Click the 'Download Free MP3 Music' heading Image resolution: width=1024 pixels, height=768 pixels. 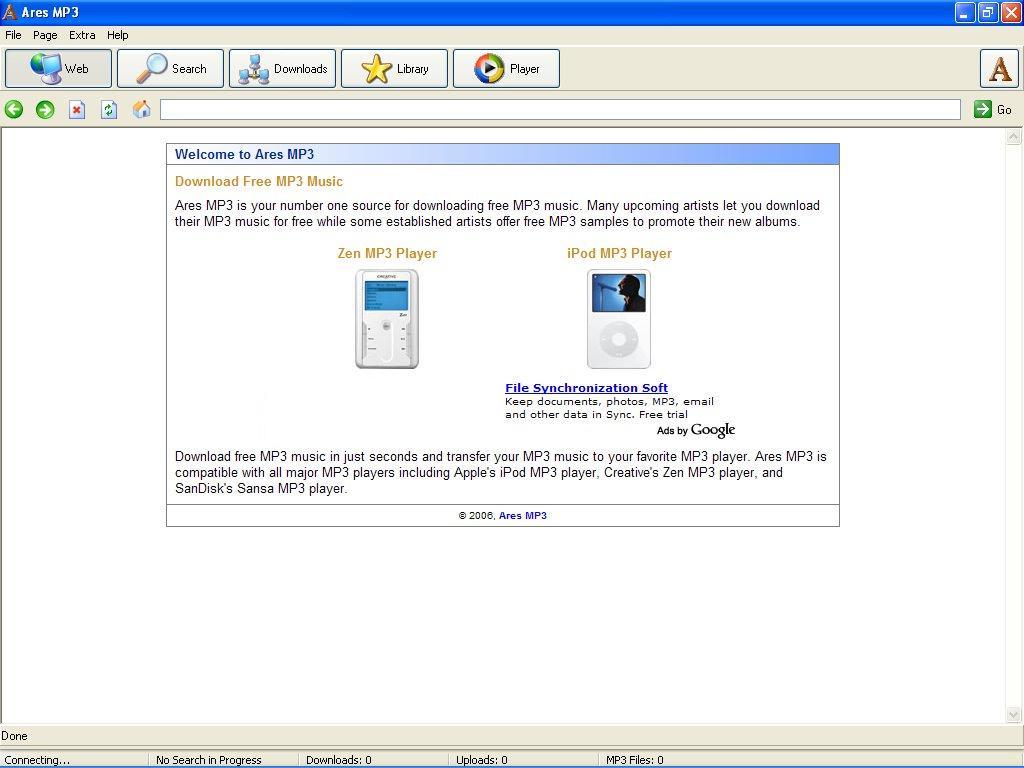tap(259, 182)
